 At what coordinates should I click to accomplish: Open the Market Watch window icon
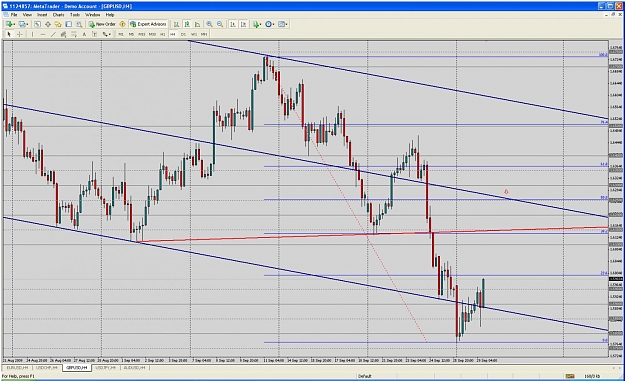[x=37, y=24]
